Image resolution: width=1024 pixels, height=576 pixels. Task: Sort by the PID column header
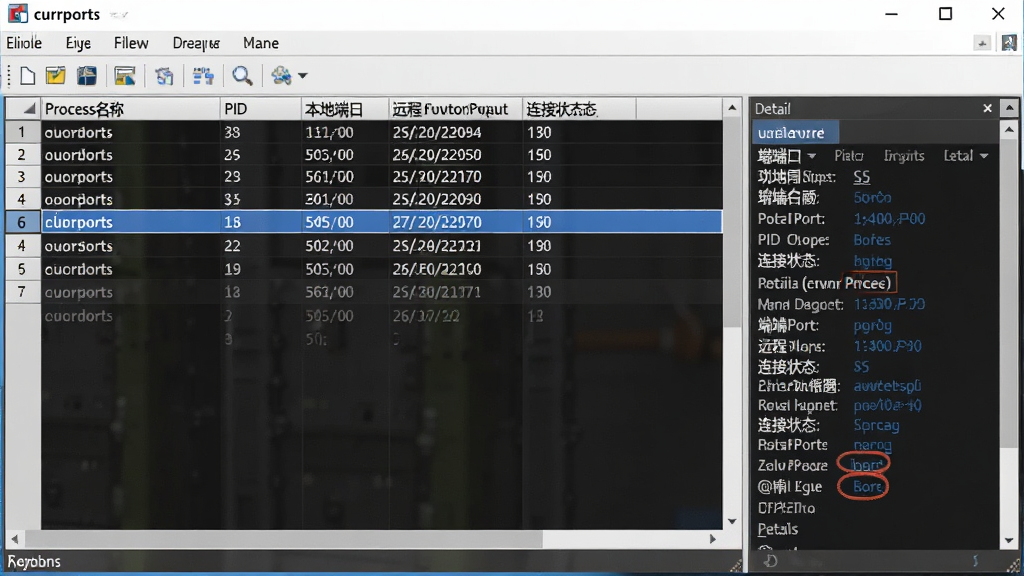tap(261, 109)
